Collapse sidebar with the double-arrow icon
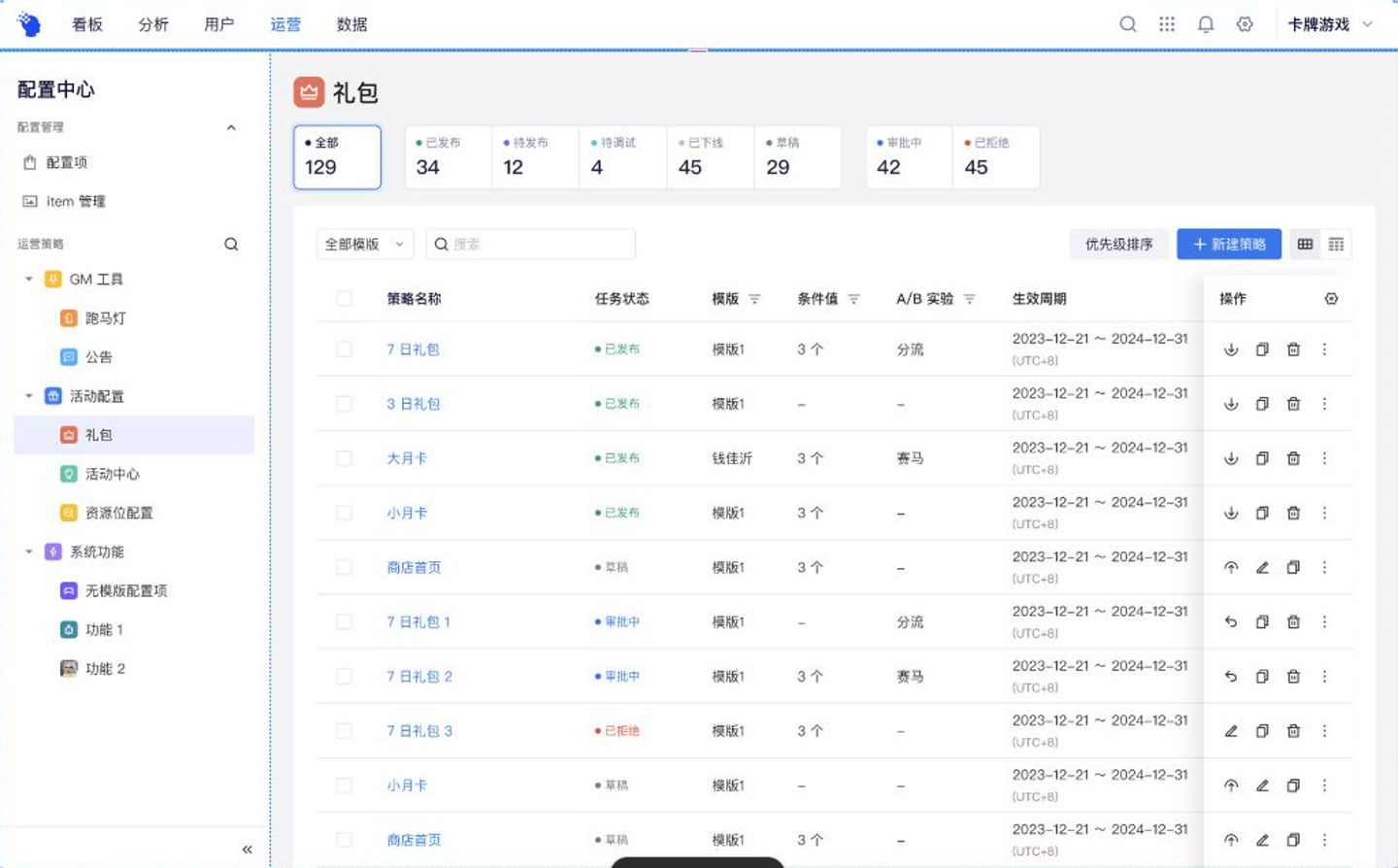Viewport: 1398px width, 868px height. point(247,850)
